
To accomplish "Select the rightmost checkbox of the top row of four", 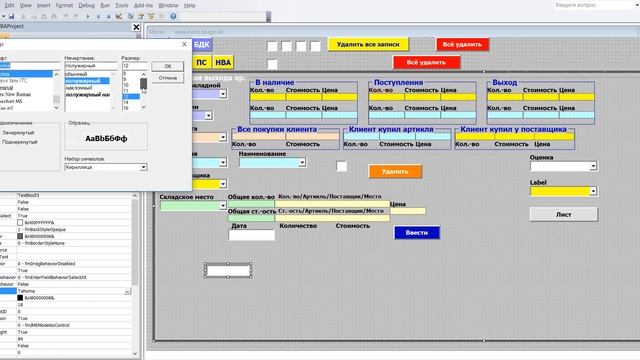I will point(316,46).
